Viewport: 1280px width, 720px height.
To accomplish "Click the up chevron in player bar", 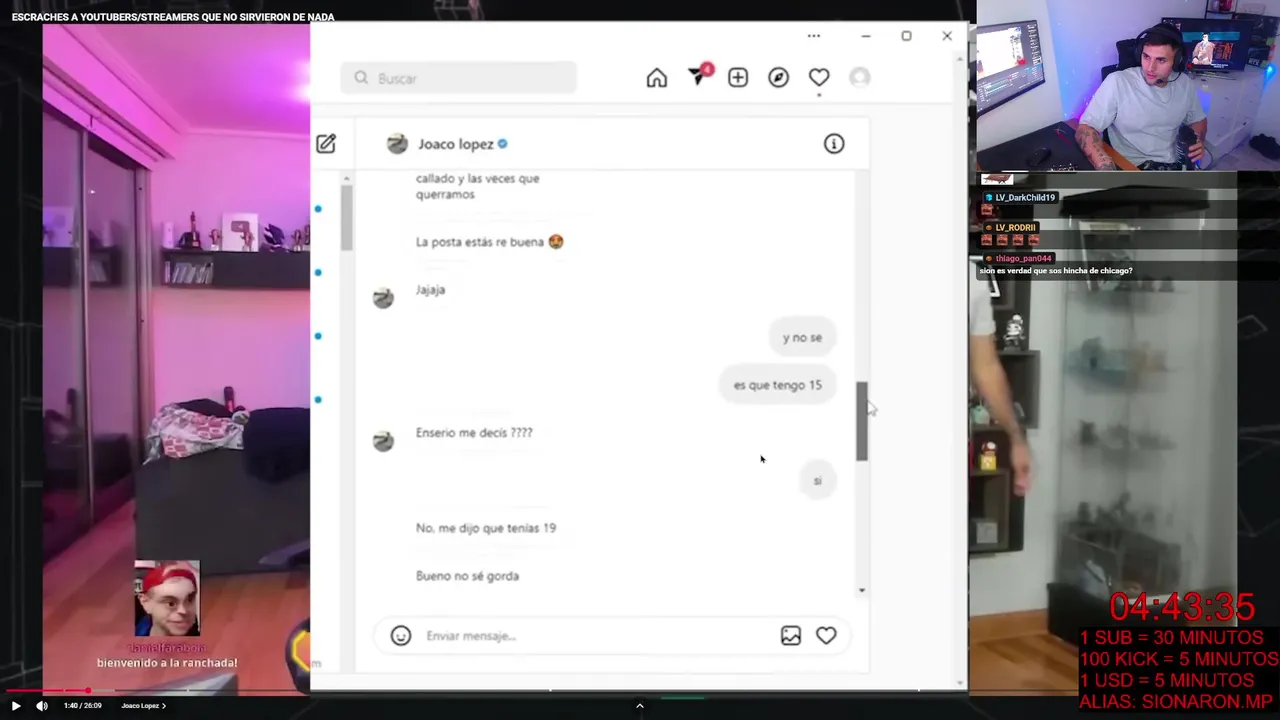I will pyautogui.click(x=640, y=706).
